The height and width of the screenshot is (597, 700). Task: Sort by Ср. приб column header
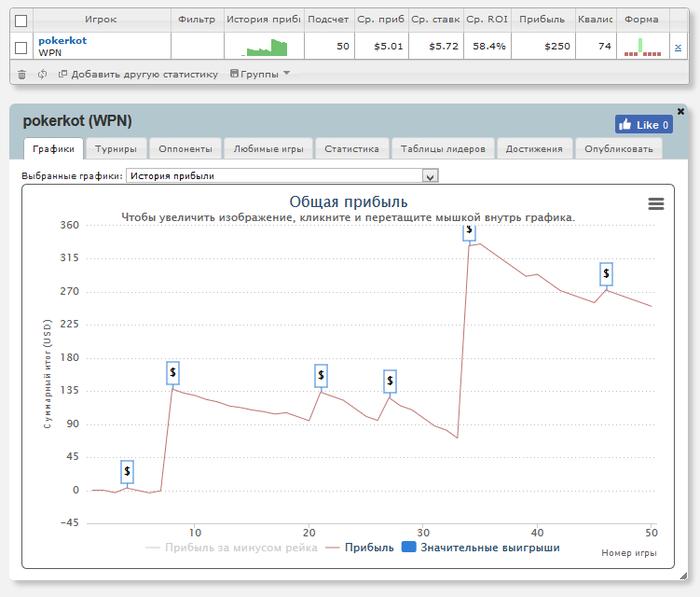(x=381, y=20)
